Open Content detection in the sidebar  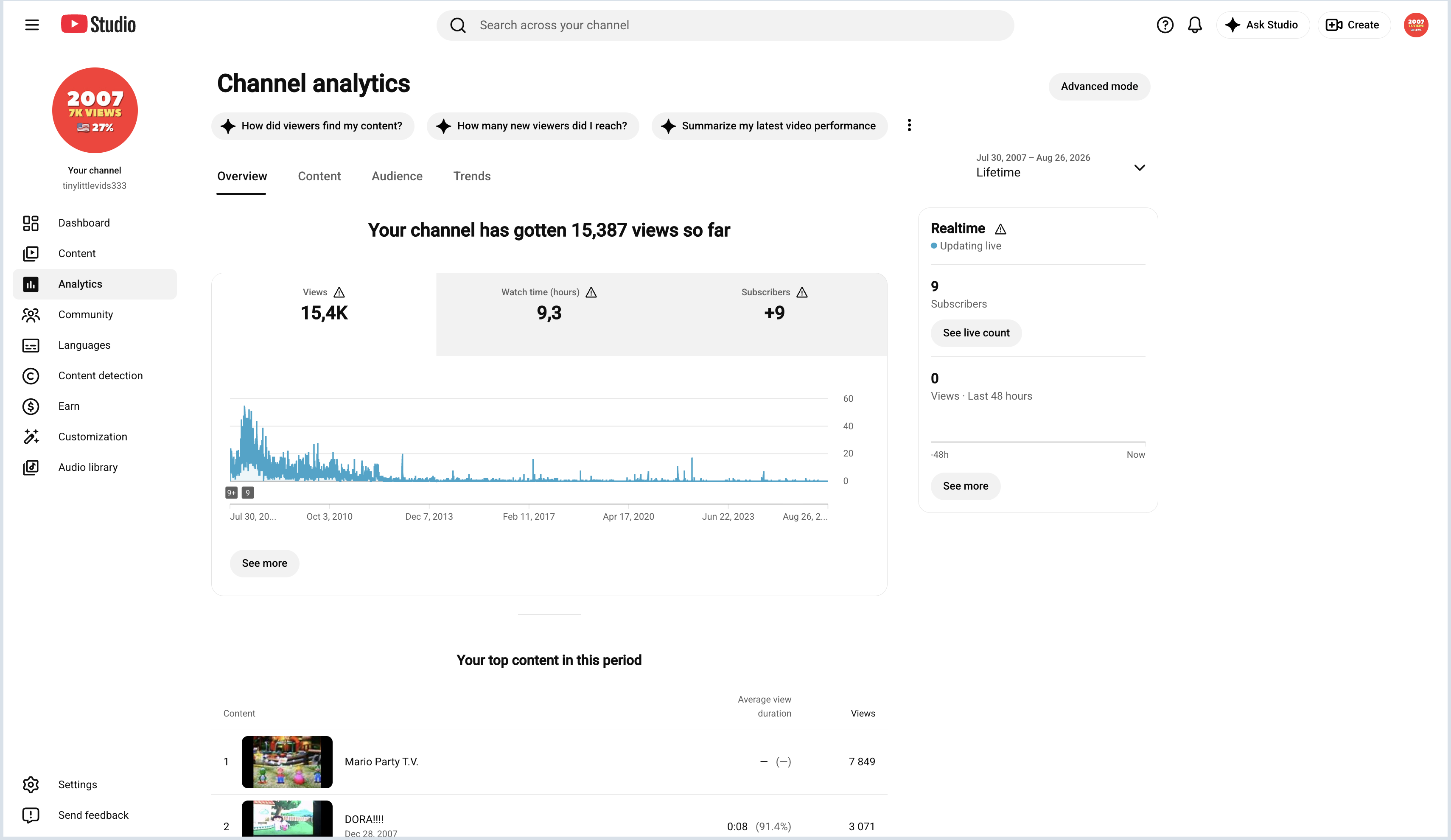click(x=95, y=375)
